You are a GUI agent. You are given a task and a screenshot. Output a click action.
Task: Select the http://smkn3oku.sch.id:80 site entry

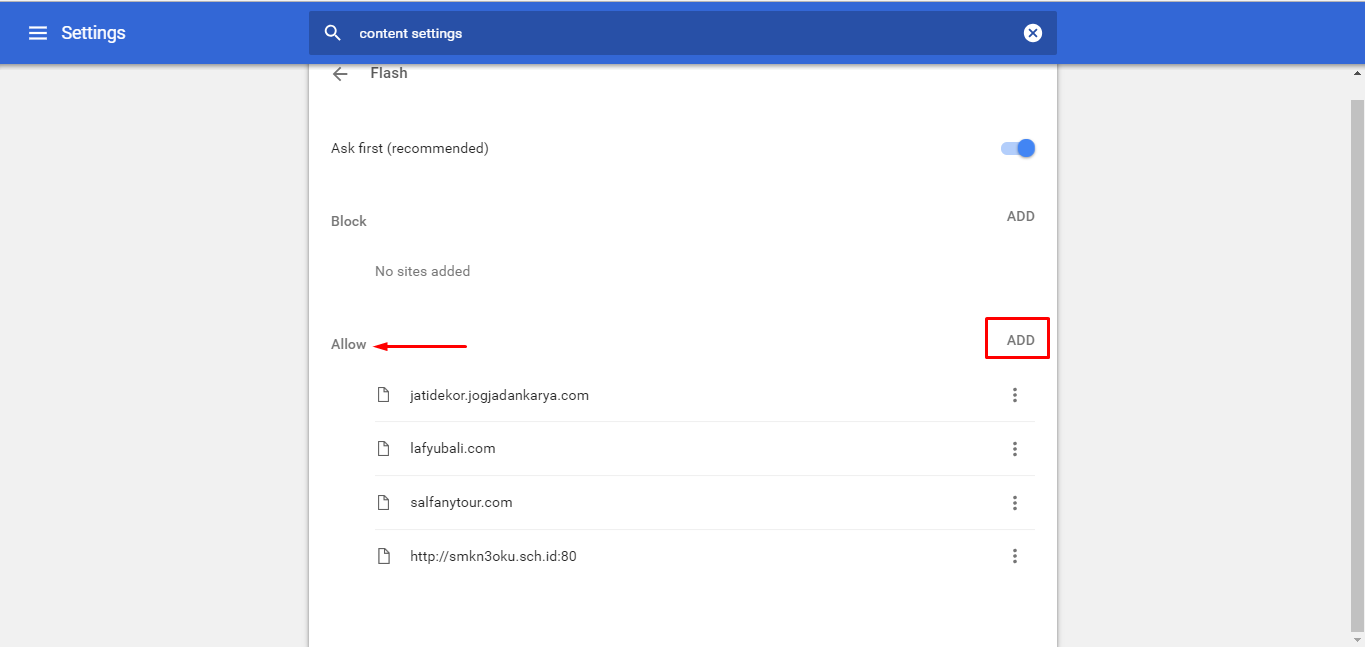click(493, 556)
